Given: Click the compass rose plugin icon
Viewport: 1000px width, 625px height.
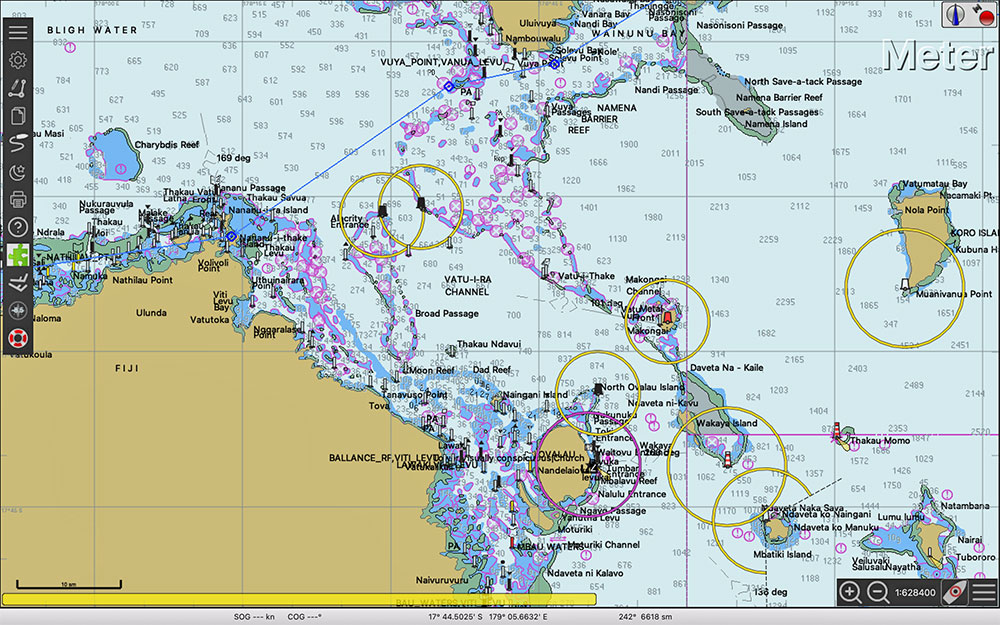Looking at the screenshot, I should pos(18,311).
